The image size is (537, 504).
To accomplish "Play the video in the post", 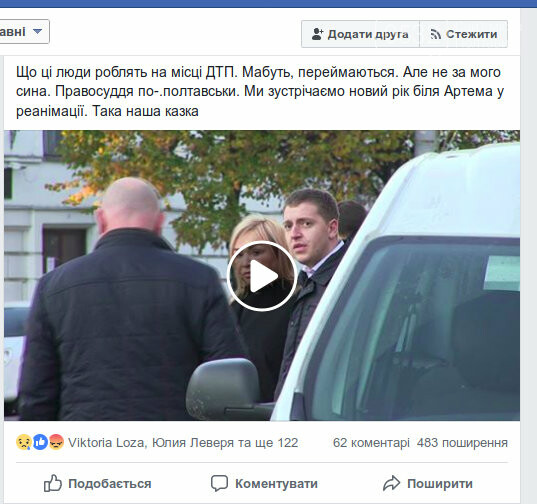I will pos(262,276).
